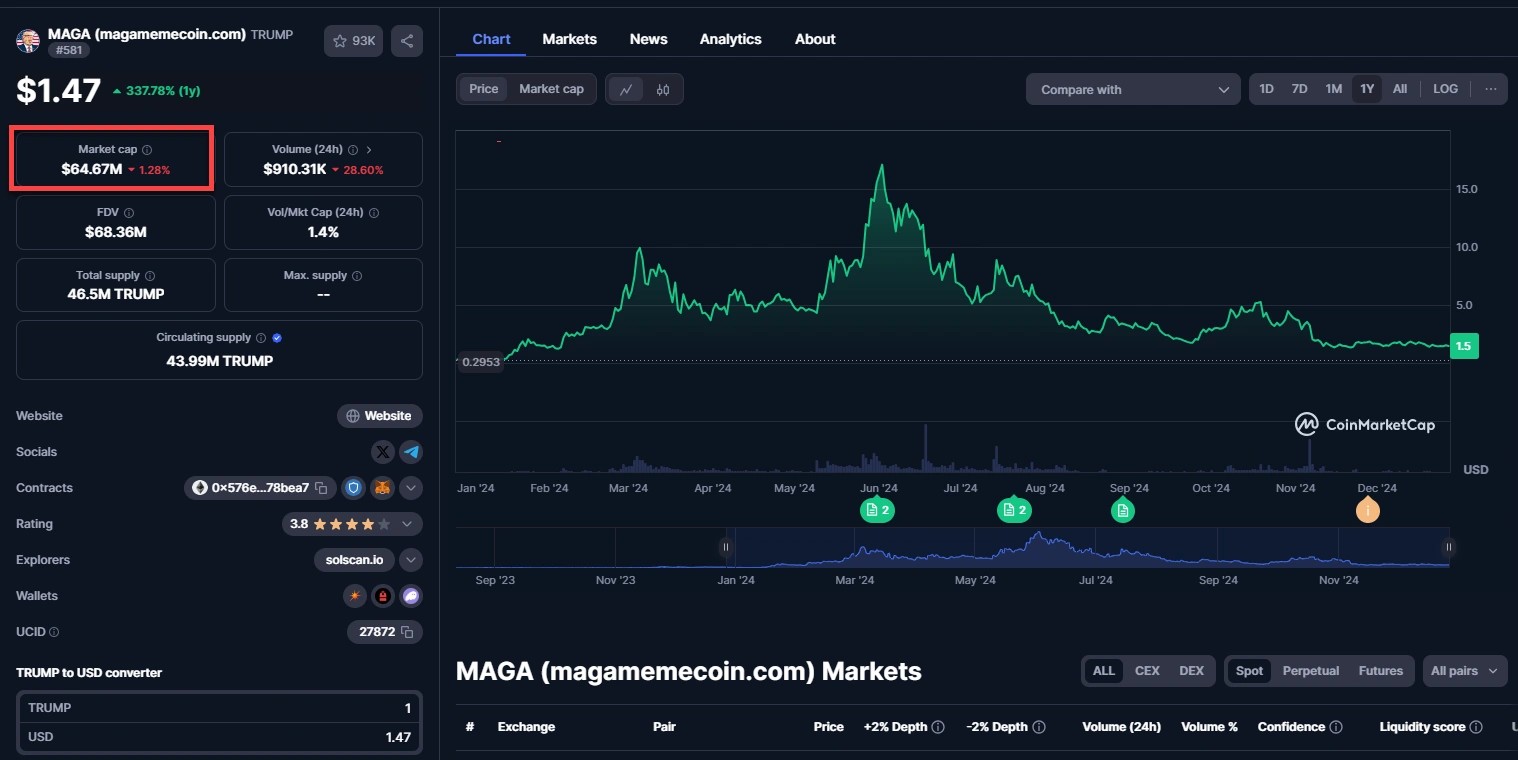Screen dimensions: 1518x760
Task: Click the Website button
Action: point(379,416)
